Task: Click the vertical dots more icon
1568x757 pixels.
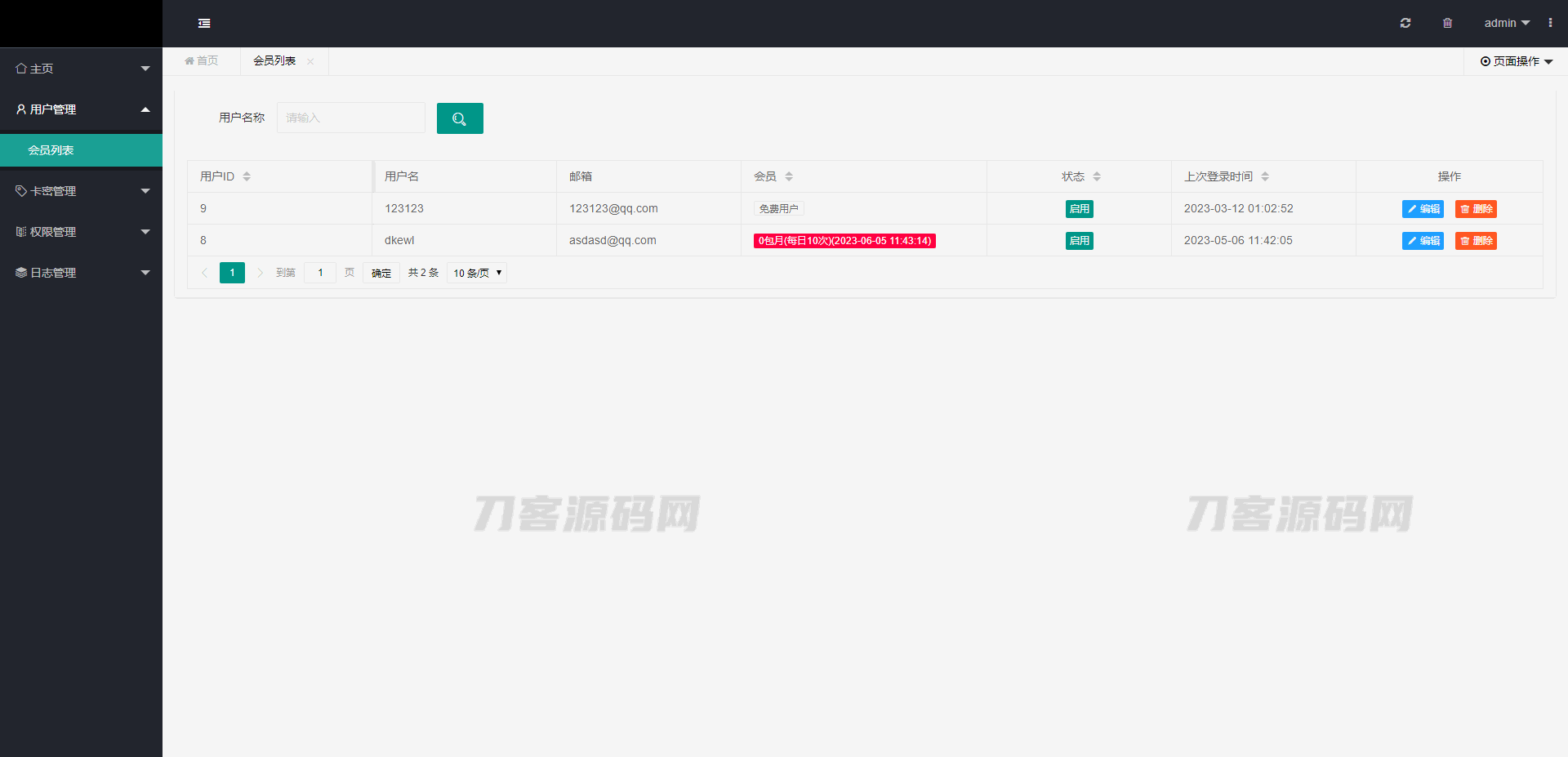Action: click(1550, 23)
